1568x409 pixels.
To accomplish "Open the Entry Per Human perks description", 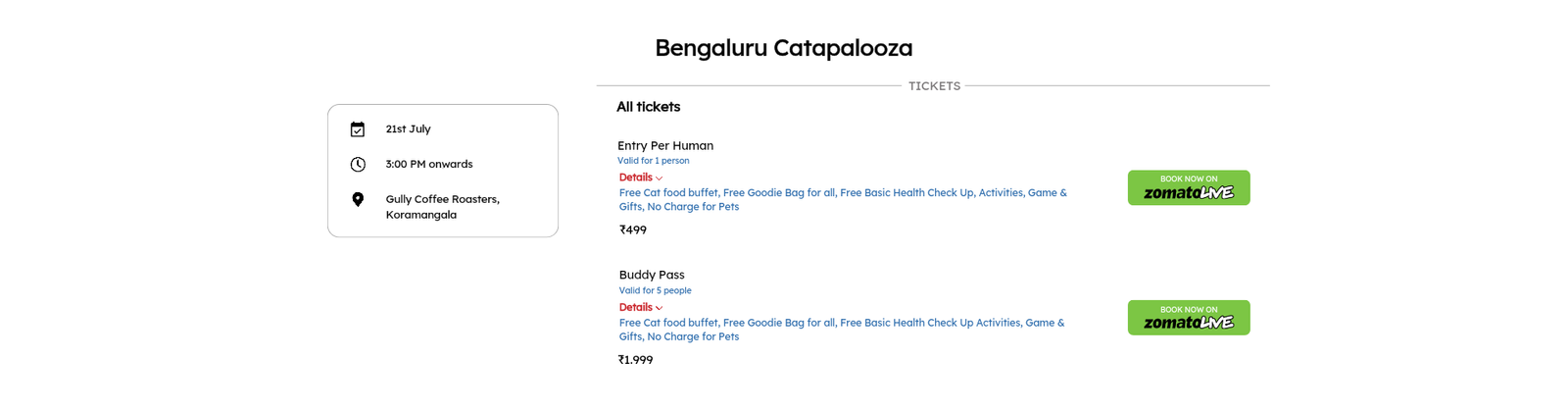I will pos(843,199).
